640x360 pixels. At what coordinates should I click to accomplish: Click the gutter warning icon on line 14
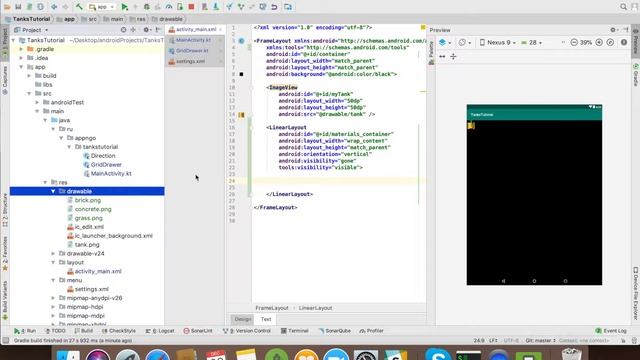click(241, 115)
